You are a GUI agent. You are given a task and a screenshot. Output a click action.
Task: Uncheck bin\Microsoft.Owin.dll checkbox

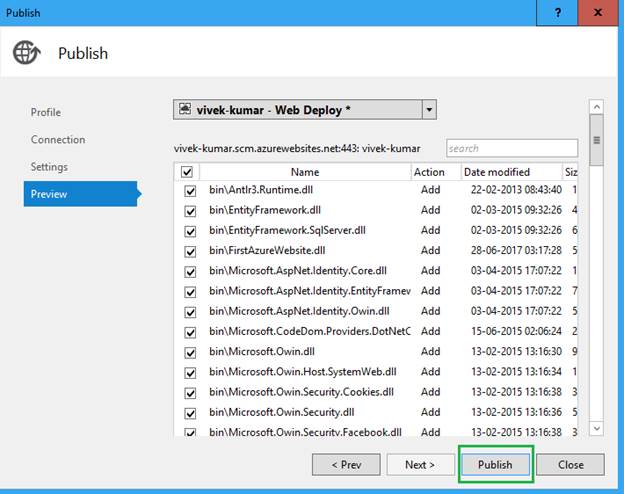pos(190,353)
